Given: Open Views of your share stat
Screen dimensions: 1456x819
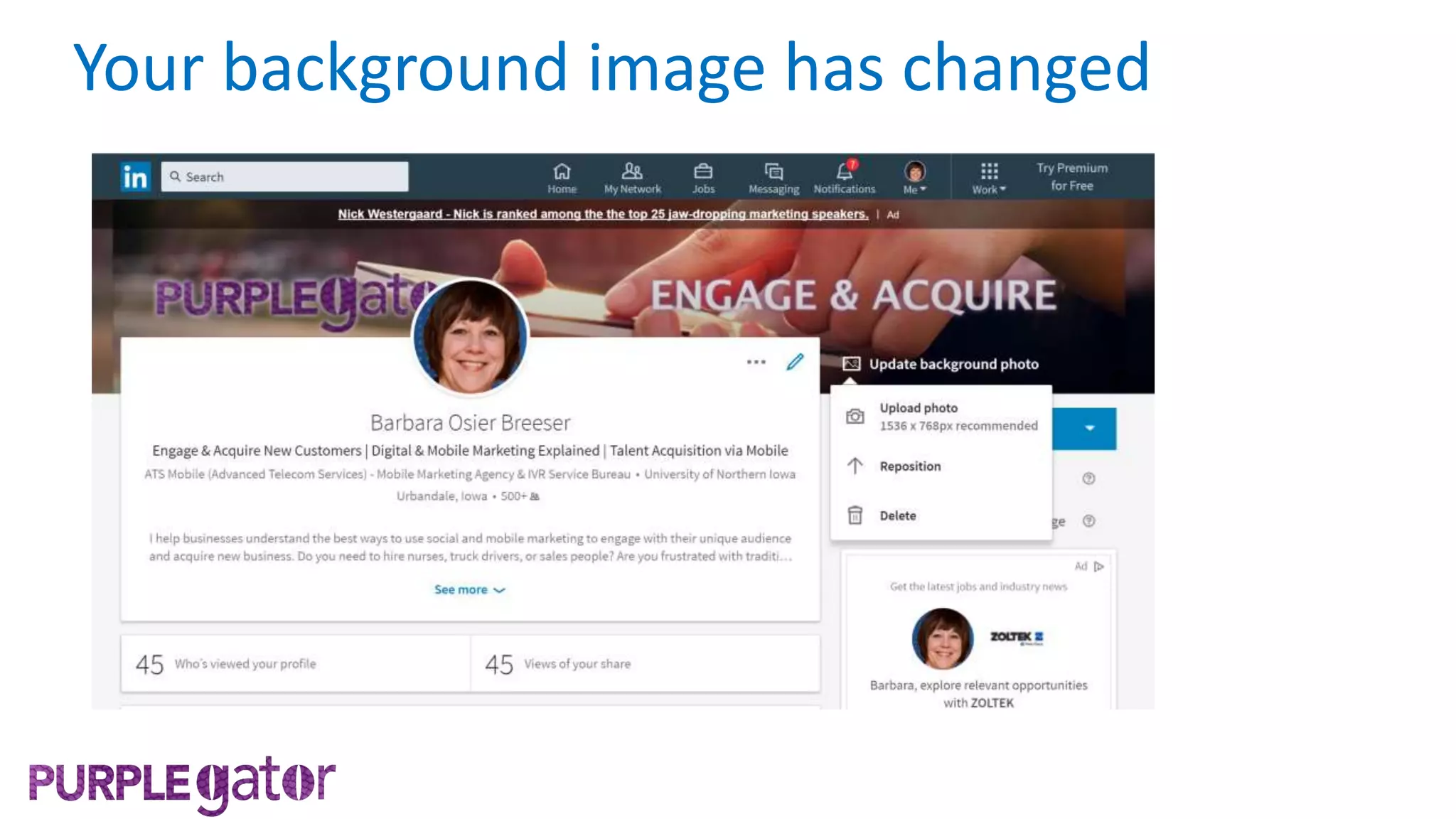Looking at the screenshot, I should (645, 664).
